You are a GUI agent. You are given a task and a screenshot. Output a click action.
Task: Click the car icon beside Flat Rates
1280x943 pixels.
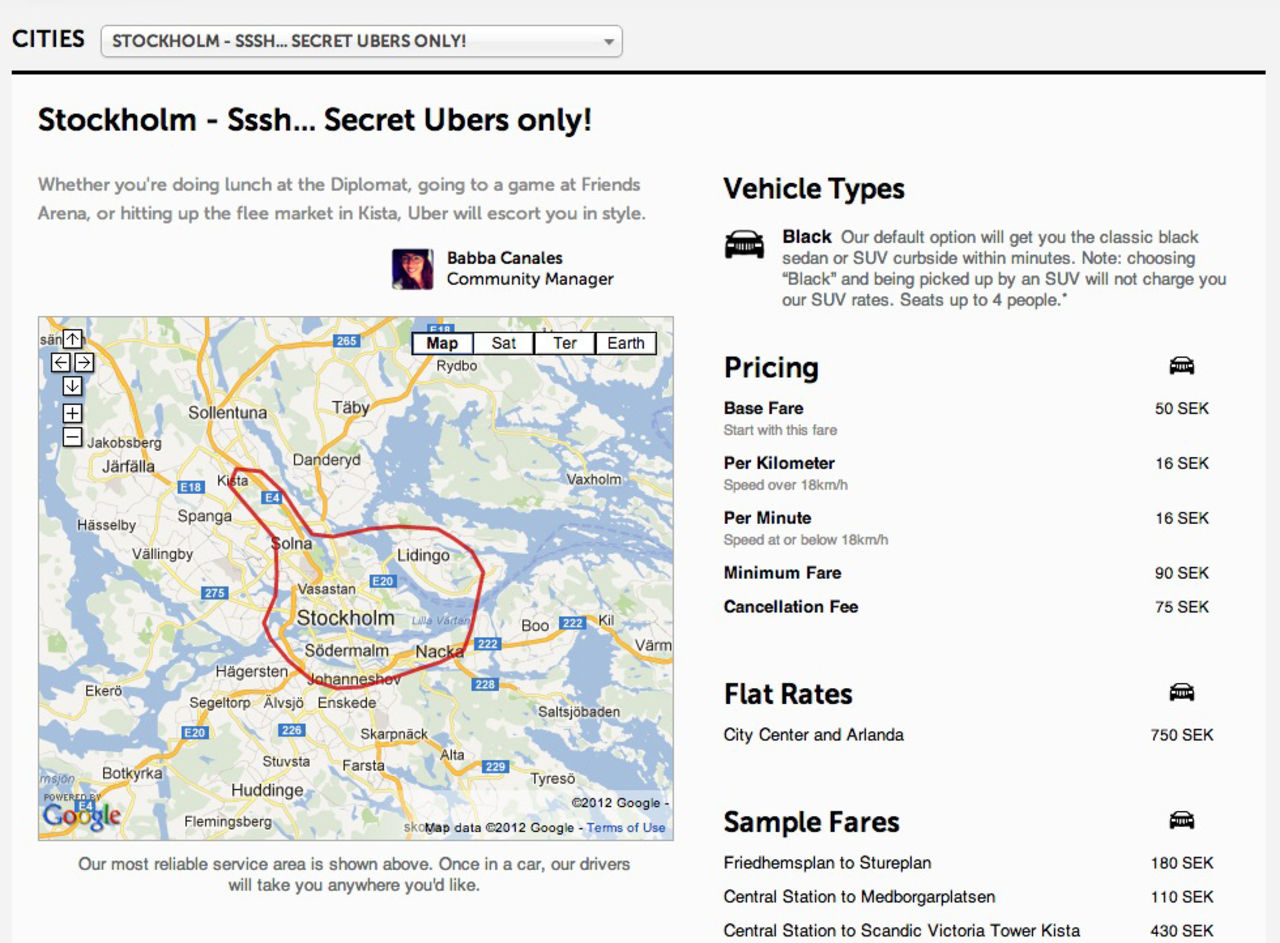pyautogui.click(x=1183, y=691)
